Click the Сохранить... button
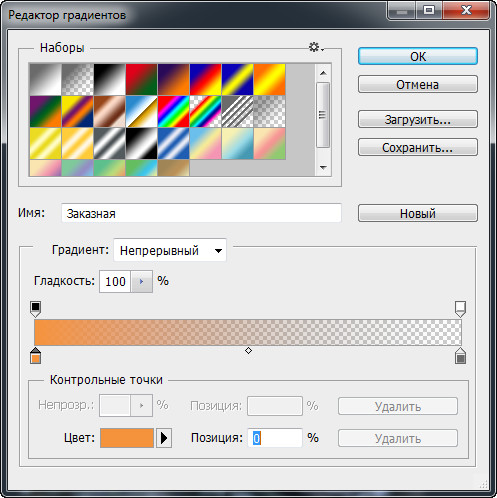The height and width of the screenshot is (498, 497). pos(418,147)
